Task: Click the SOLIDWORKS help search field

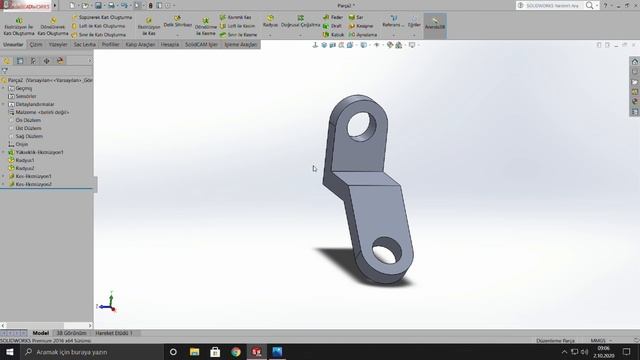Action: tap(552, 6)
